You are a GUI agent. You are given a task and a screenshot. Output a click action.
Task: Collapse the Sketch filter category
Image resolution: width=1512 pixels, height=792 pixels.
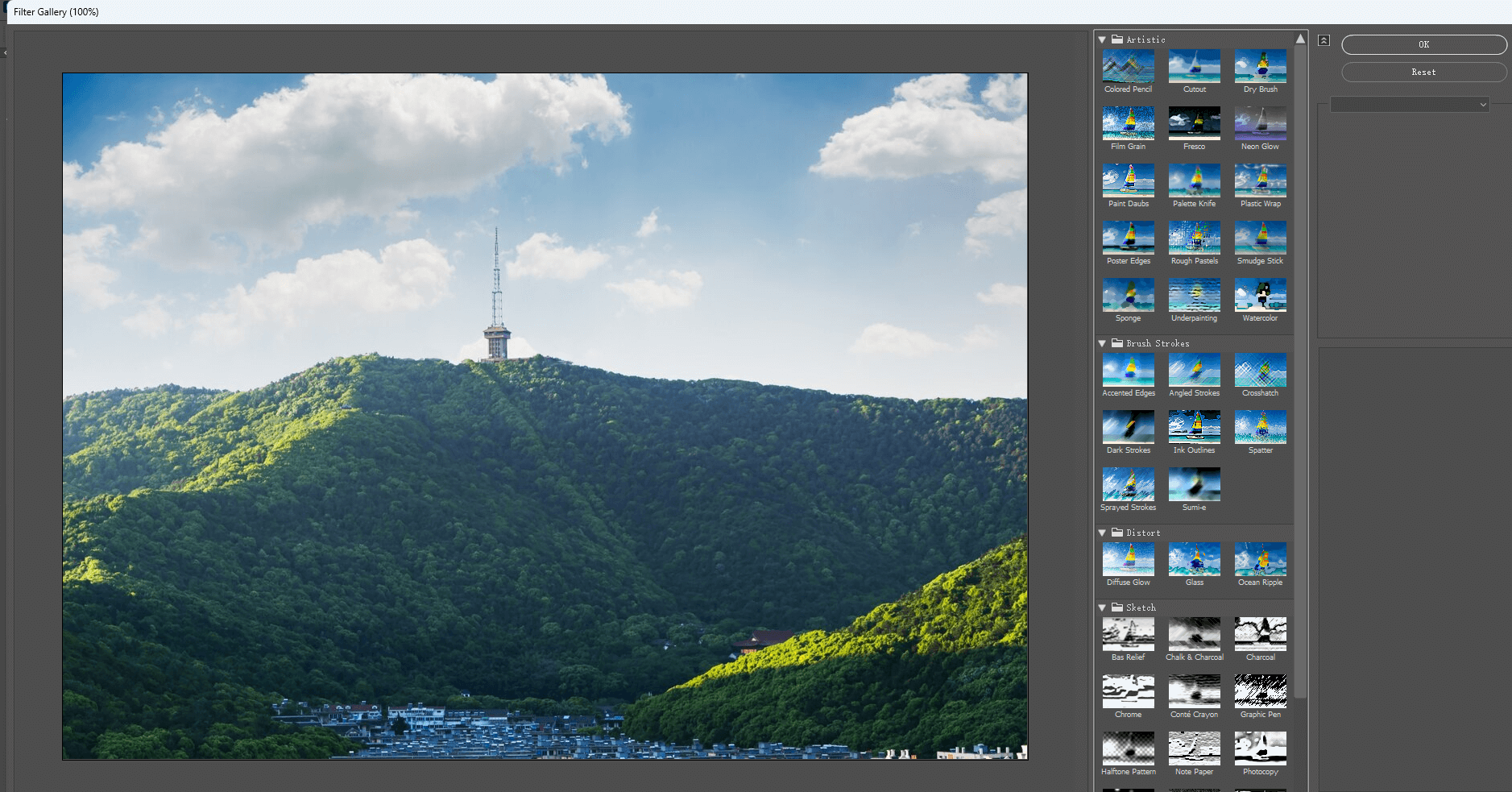pos(1103,607)
